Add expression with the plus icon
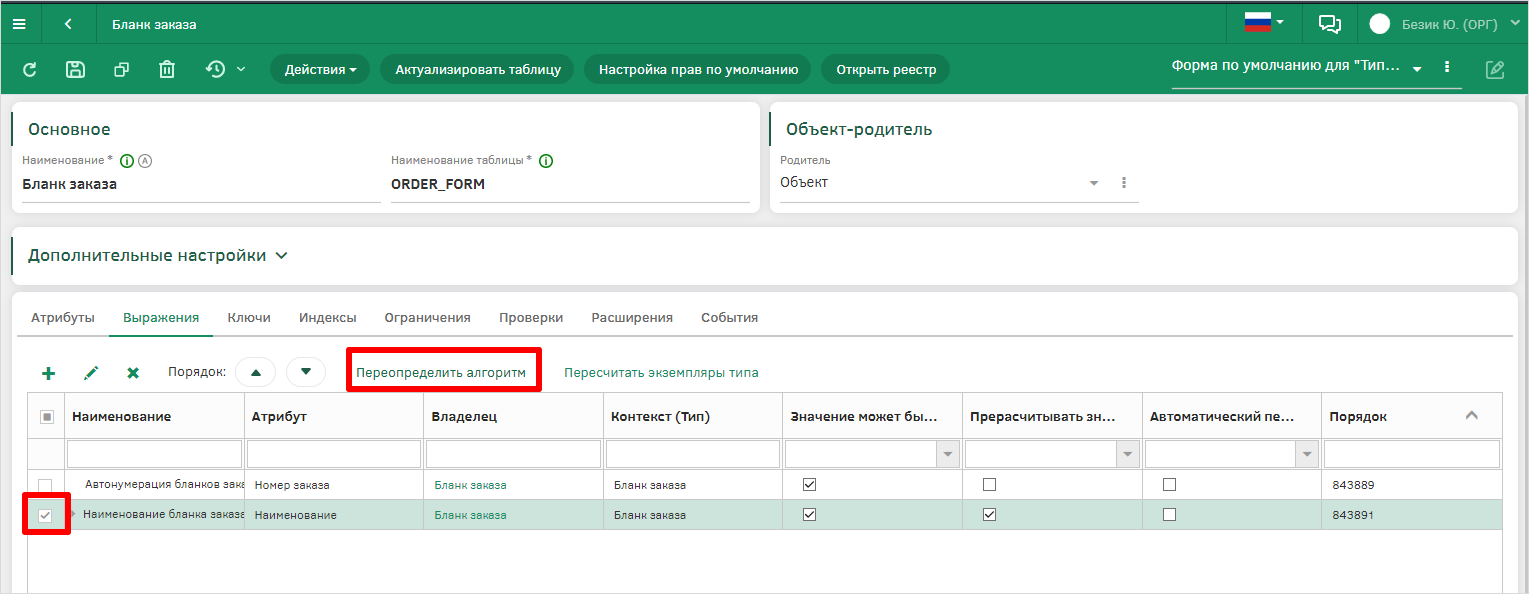This screenshot has width=1529, height=594. tap(48, 373)
